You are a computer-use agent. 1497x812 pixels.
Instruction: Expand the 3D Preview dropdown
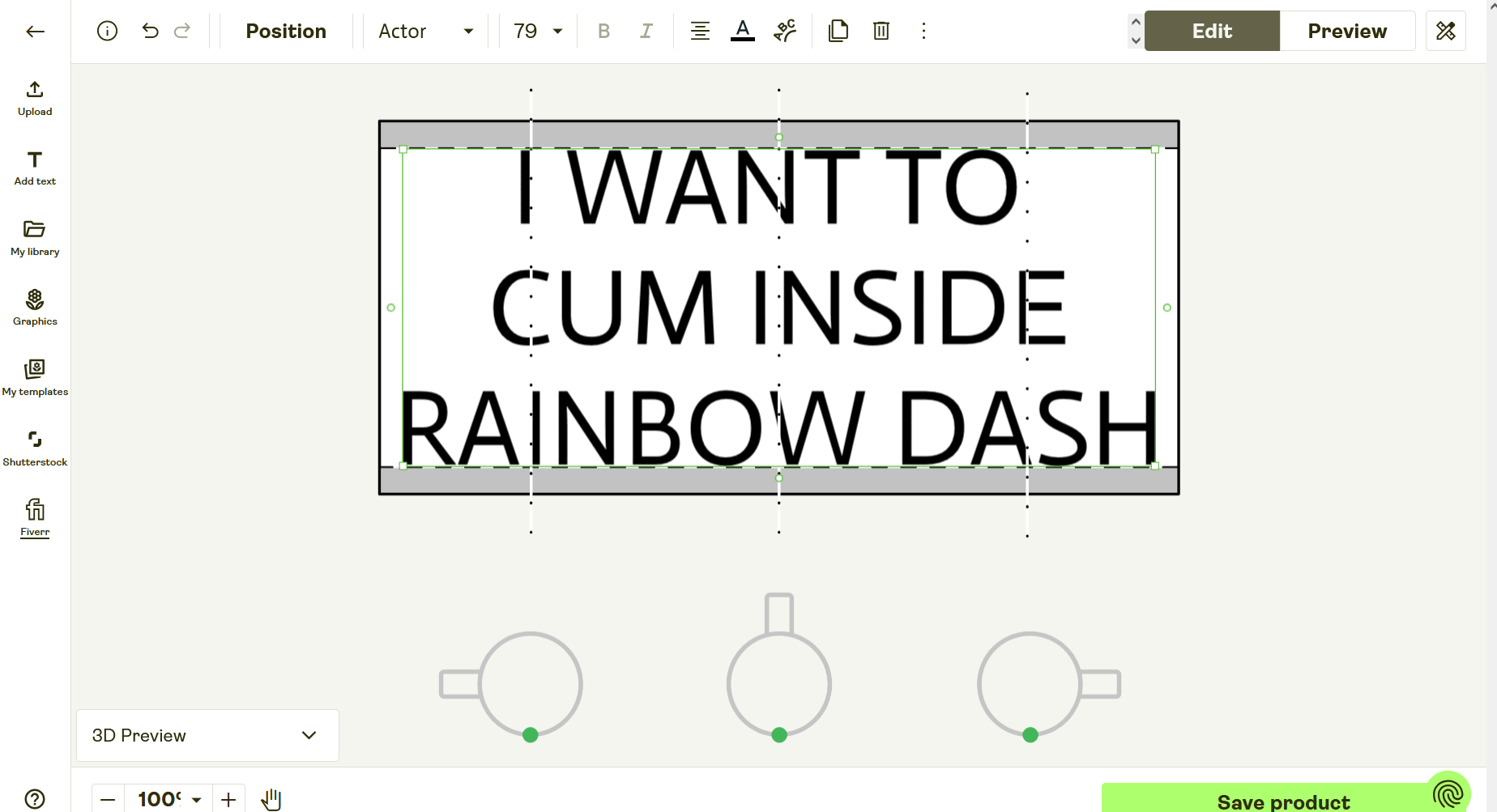coord(207,735)
